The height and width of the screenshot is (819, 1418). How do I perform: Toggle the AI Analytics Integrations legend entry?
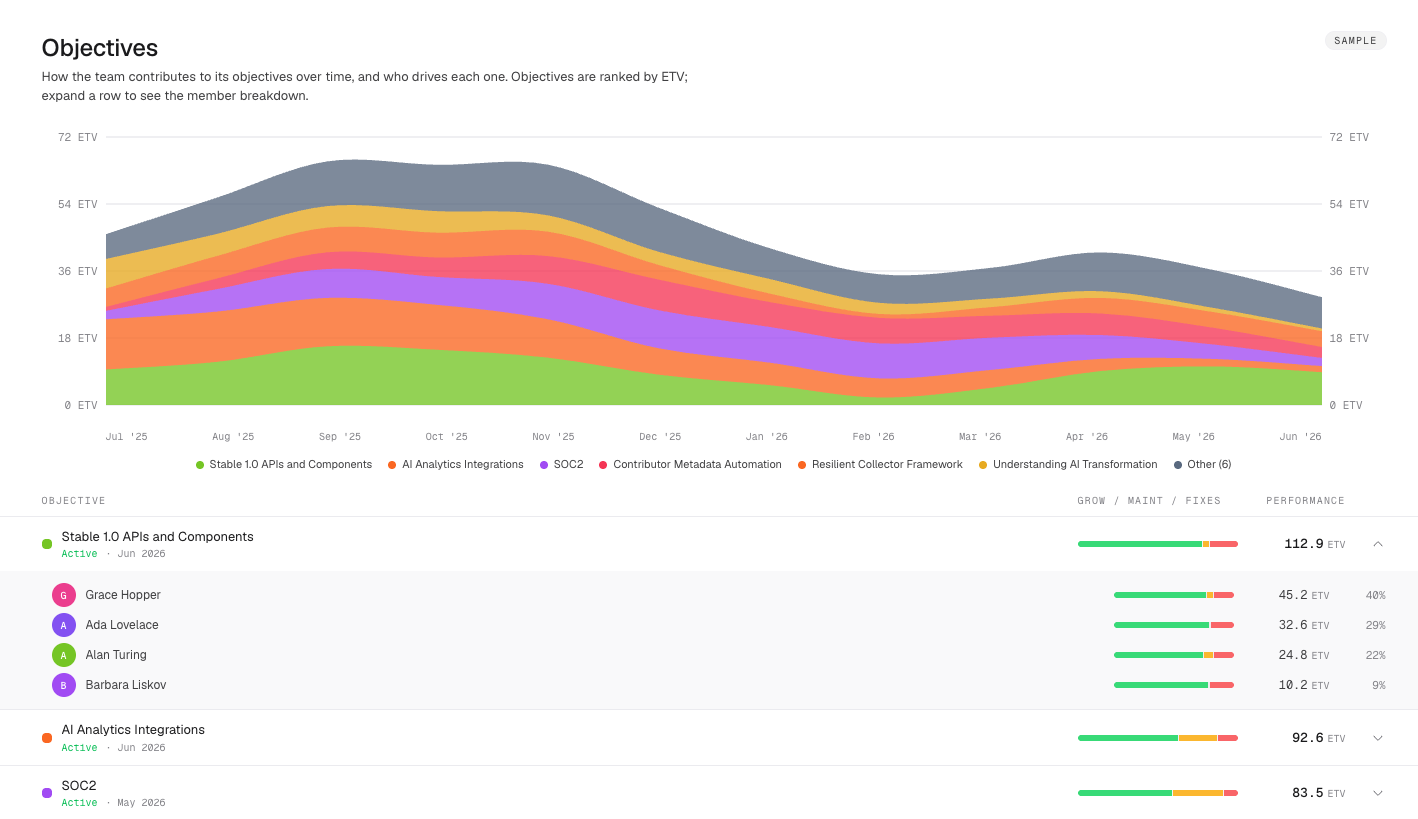point(456,465)
